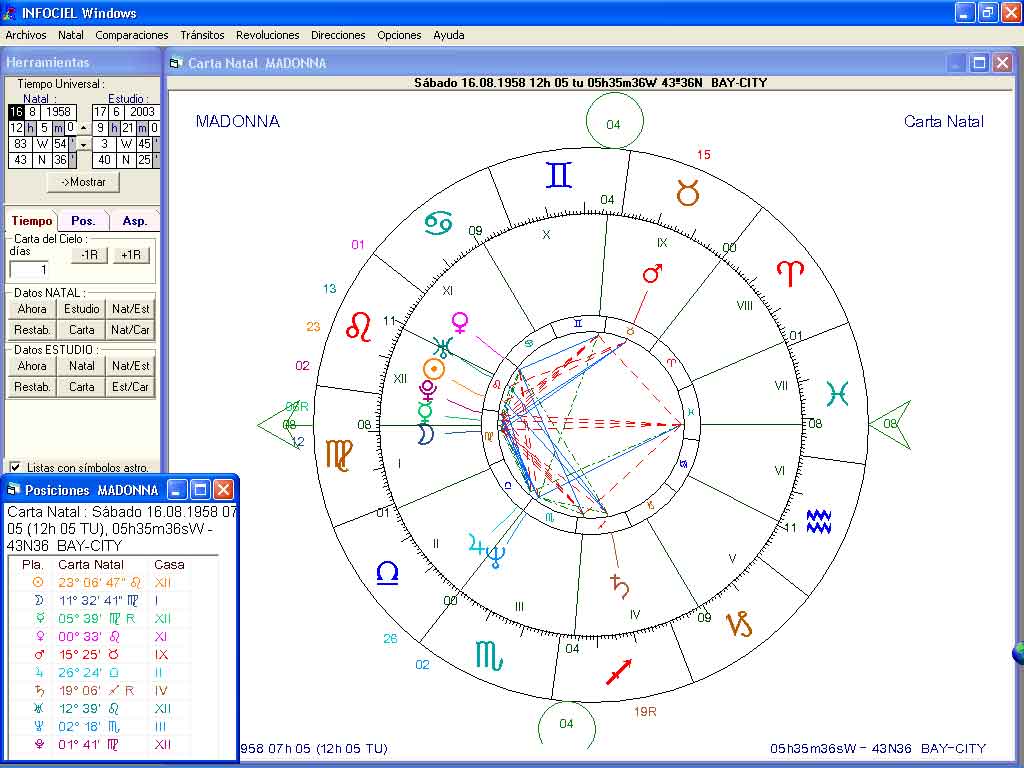Minimize the Posiciones MADONNA window
The image size is (1024, 768).
[177, 490]
